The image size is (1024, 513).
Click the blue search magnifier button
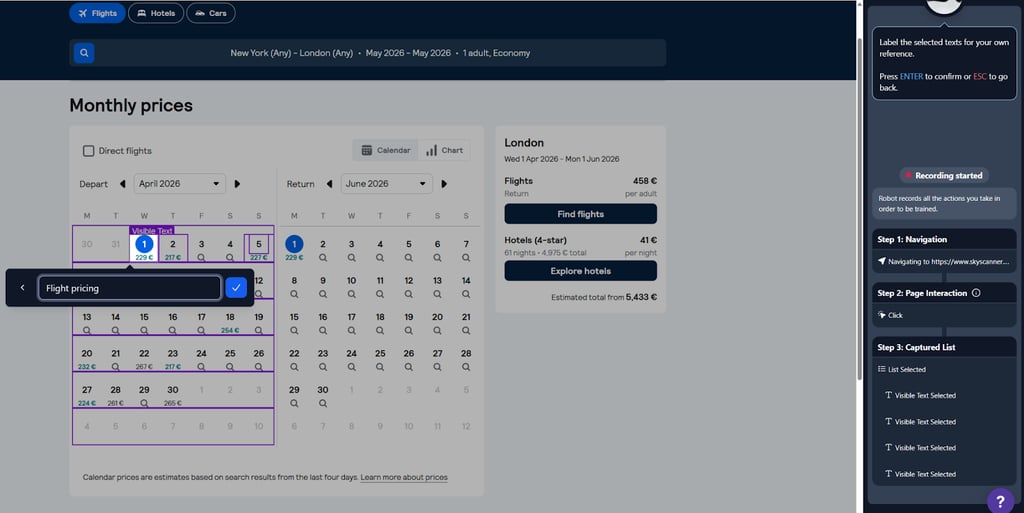(84, 53)
